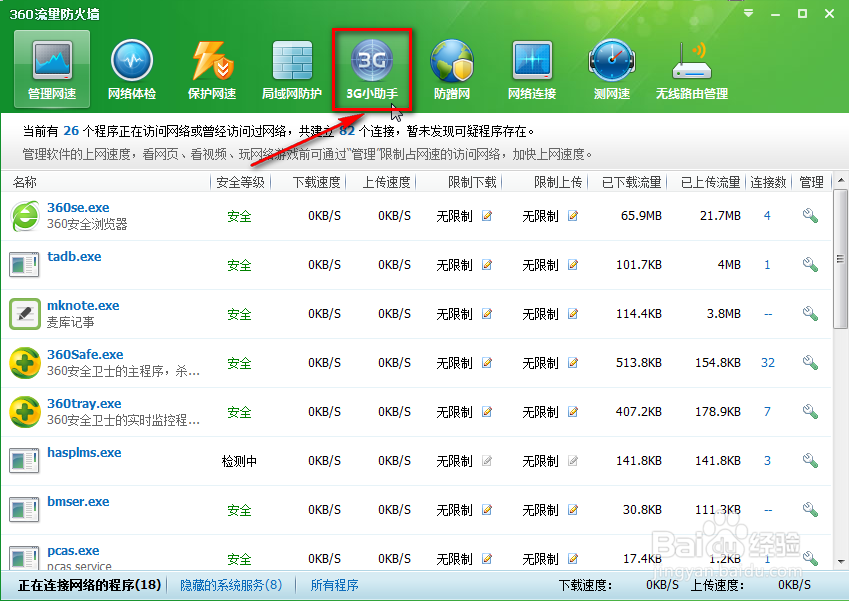Image resolution: width=849 pixels, height=601 pixels.
Task: View the 32 connections of 360Safe.exe
Action: (768, 362)
